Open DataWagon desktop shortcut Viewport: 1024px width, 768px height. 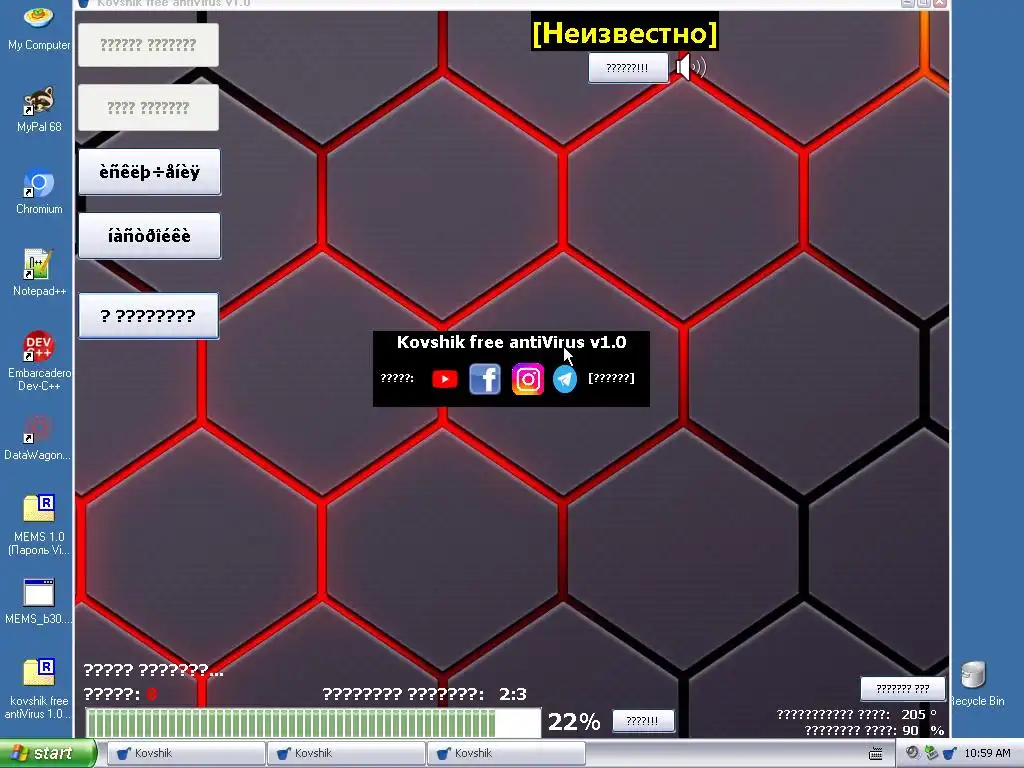pos(39,438)
